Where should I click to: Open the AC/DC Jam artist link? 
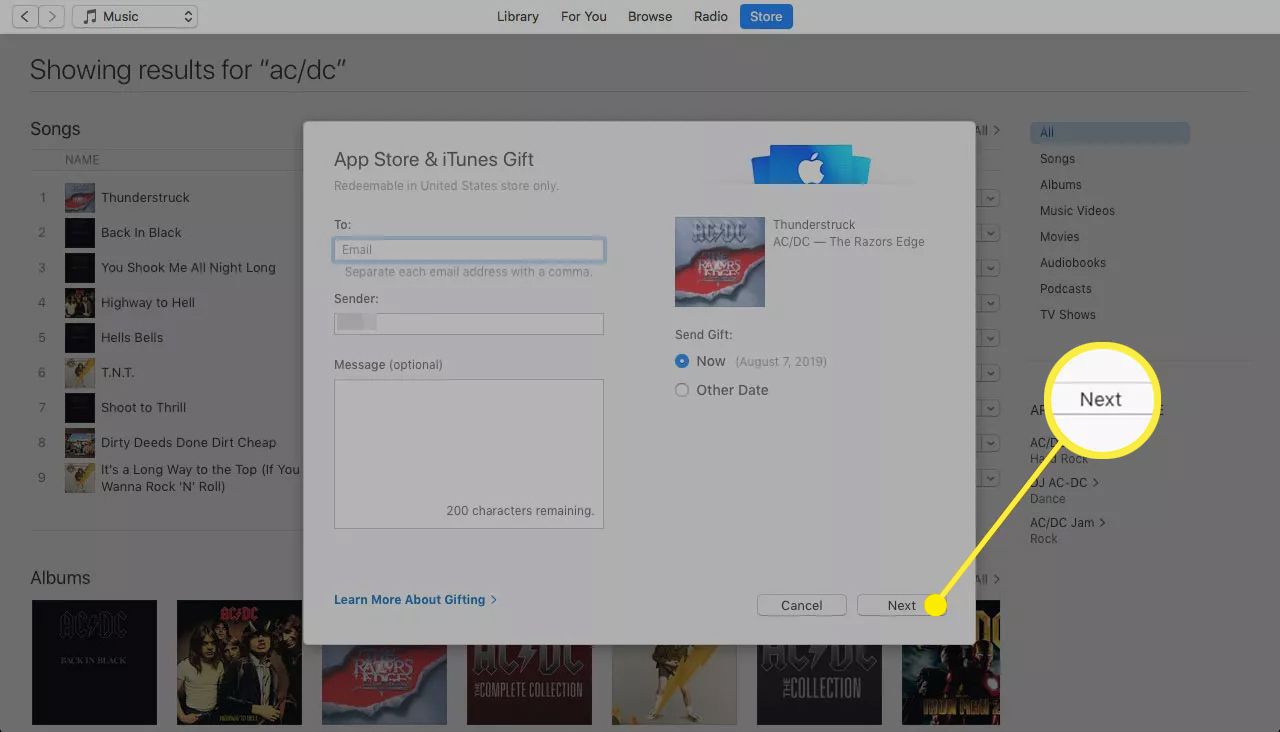click(1068, 522)
